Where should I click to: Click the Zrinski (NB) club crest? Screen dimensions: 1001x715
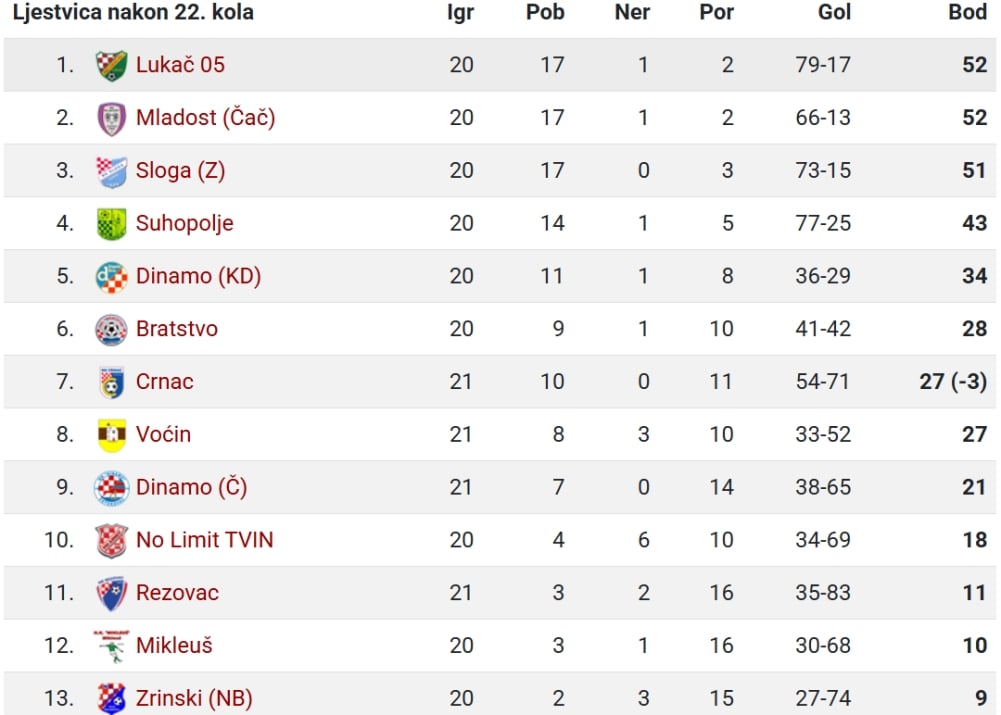click(x=112, y=698)
